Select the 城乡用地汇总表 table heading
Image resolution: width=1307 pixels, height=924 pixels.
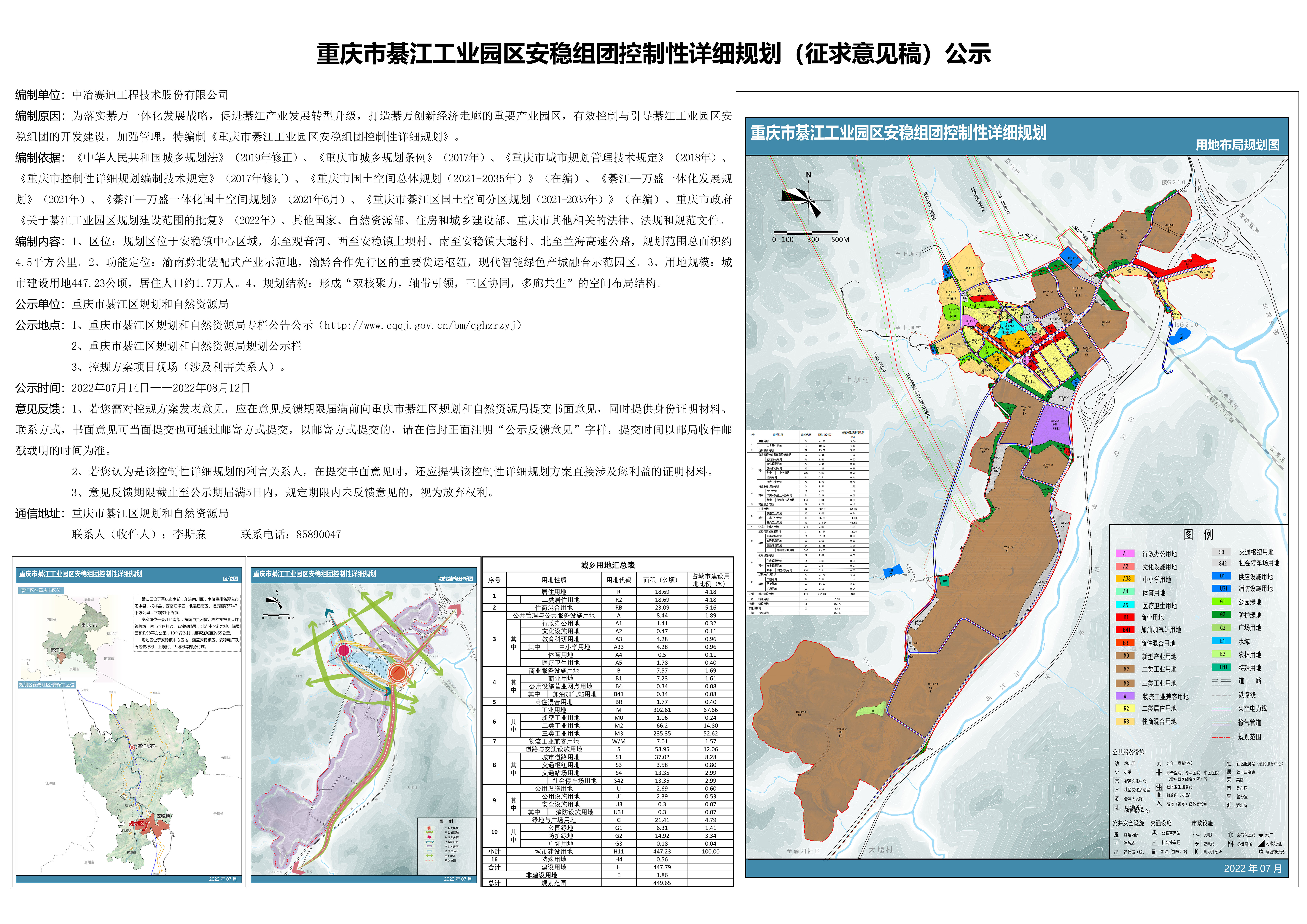[x=607, y=565]
